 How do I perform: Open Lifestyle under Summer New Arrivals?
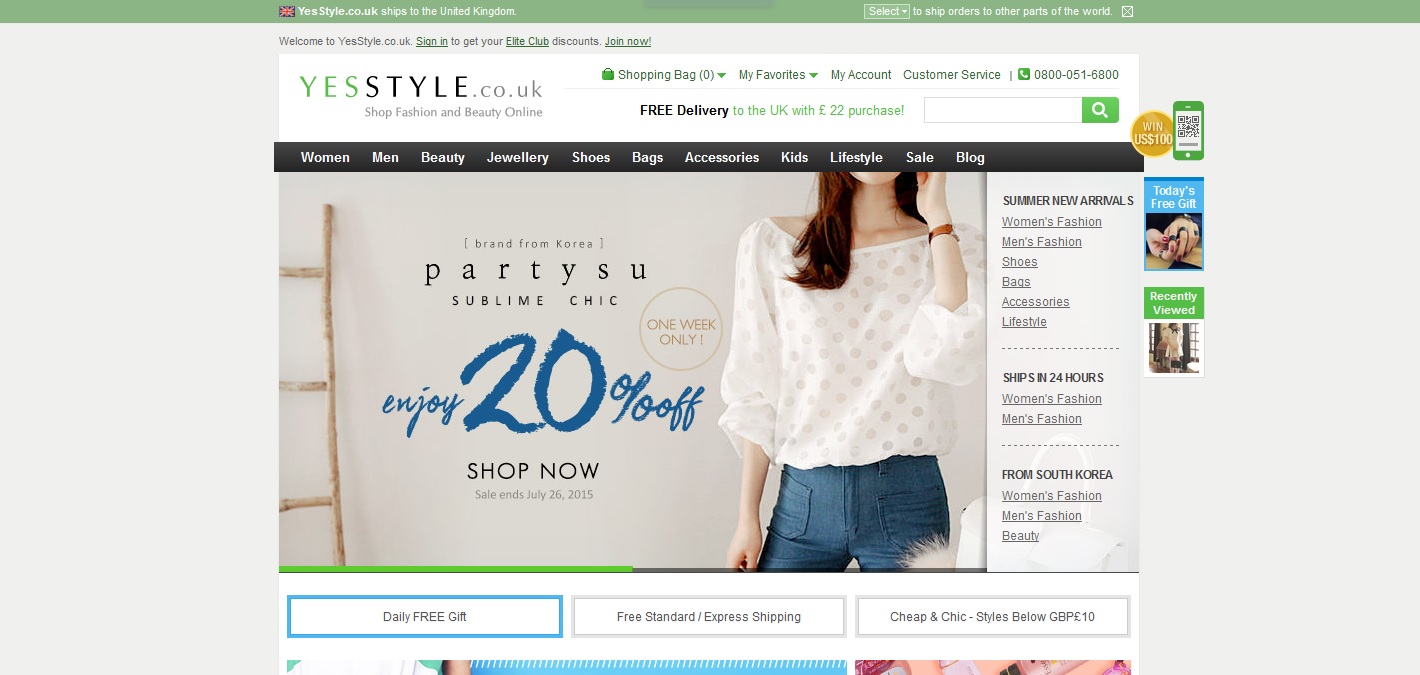pos(1024,322)
